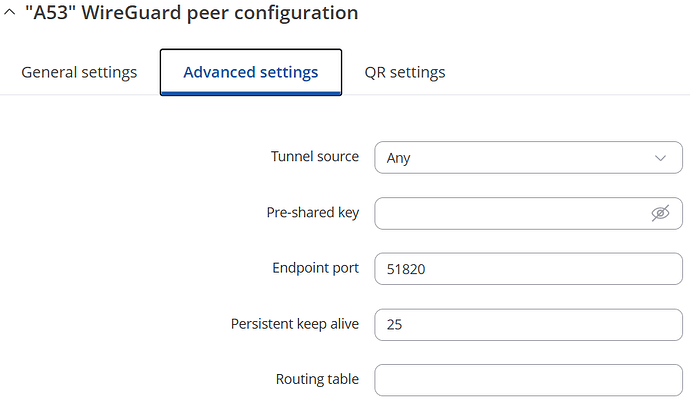Switch to the General settings tab

point(79,72)
